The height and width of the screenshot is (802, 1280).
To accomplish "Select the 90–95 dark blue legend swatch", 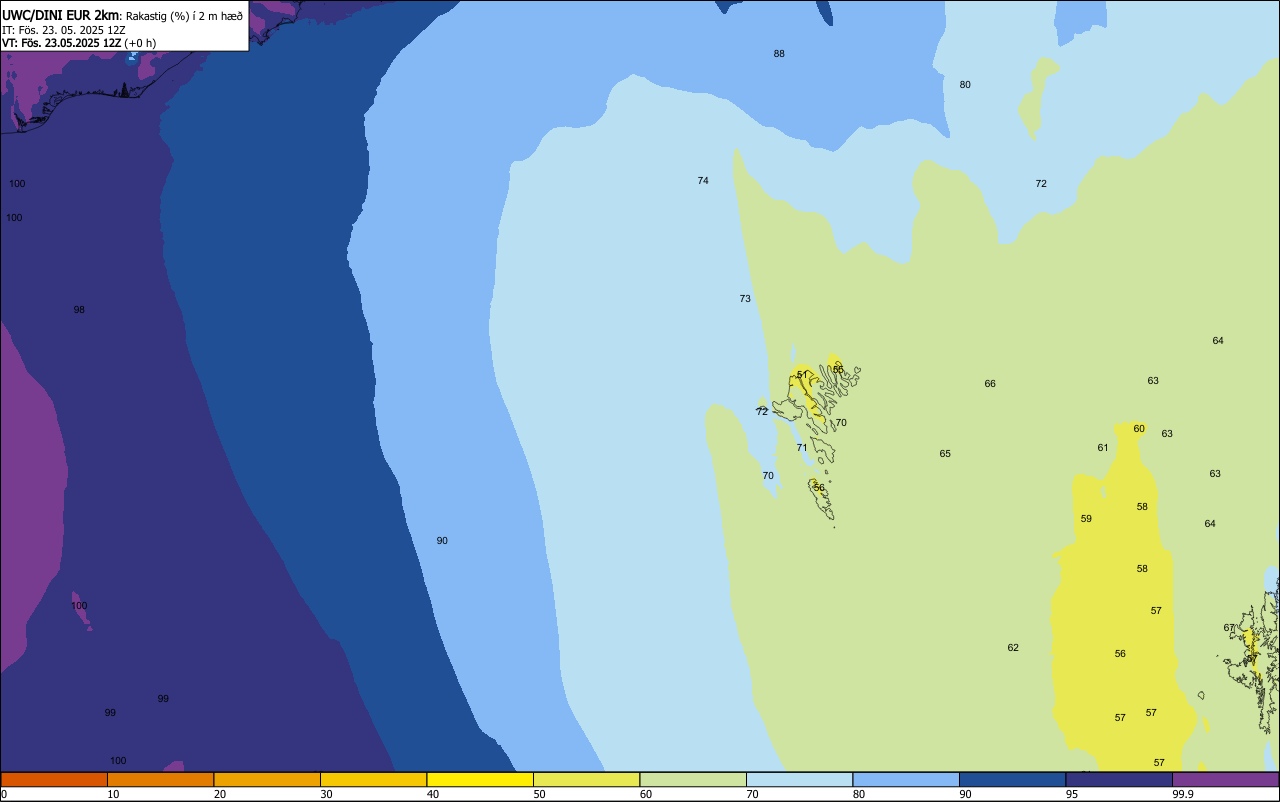I will click(x=1012, y=779).
